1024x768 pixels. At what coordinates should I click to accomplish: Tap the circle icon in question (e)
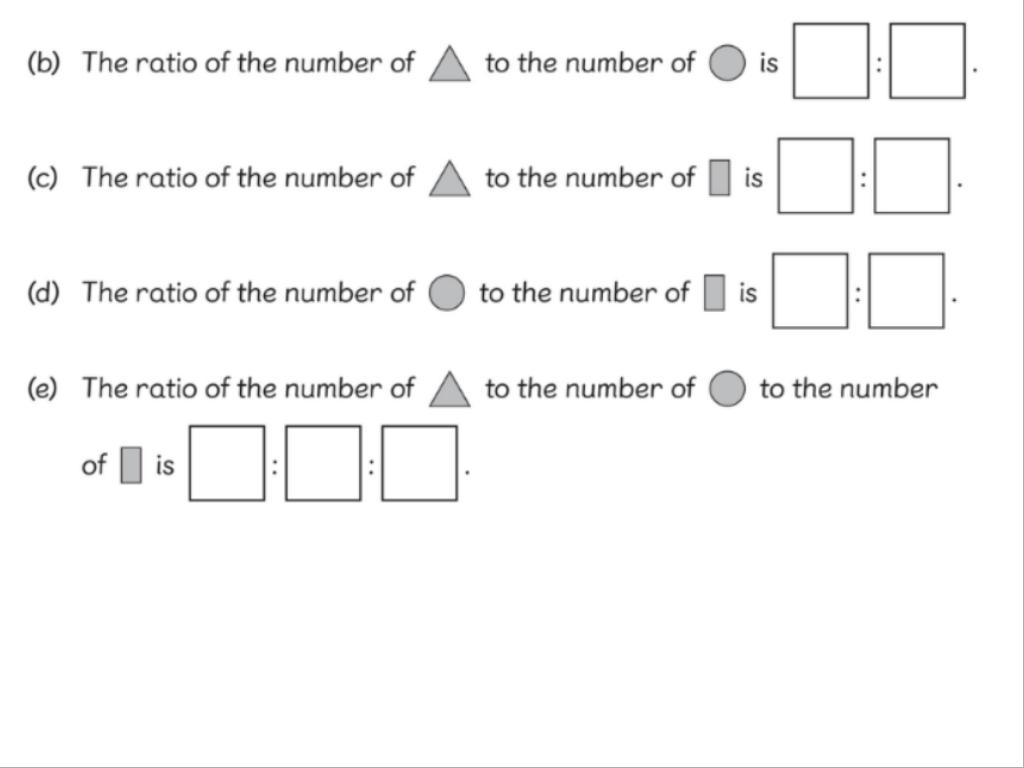click(728, 389)
